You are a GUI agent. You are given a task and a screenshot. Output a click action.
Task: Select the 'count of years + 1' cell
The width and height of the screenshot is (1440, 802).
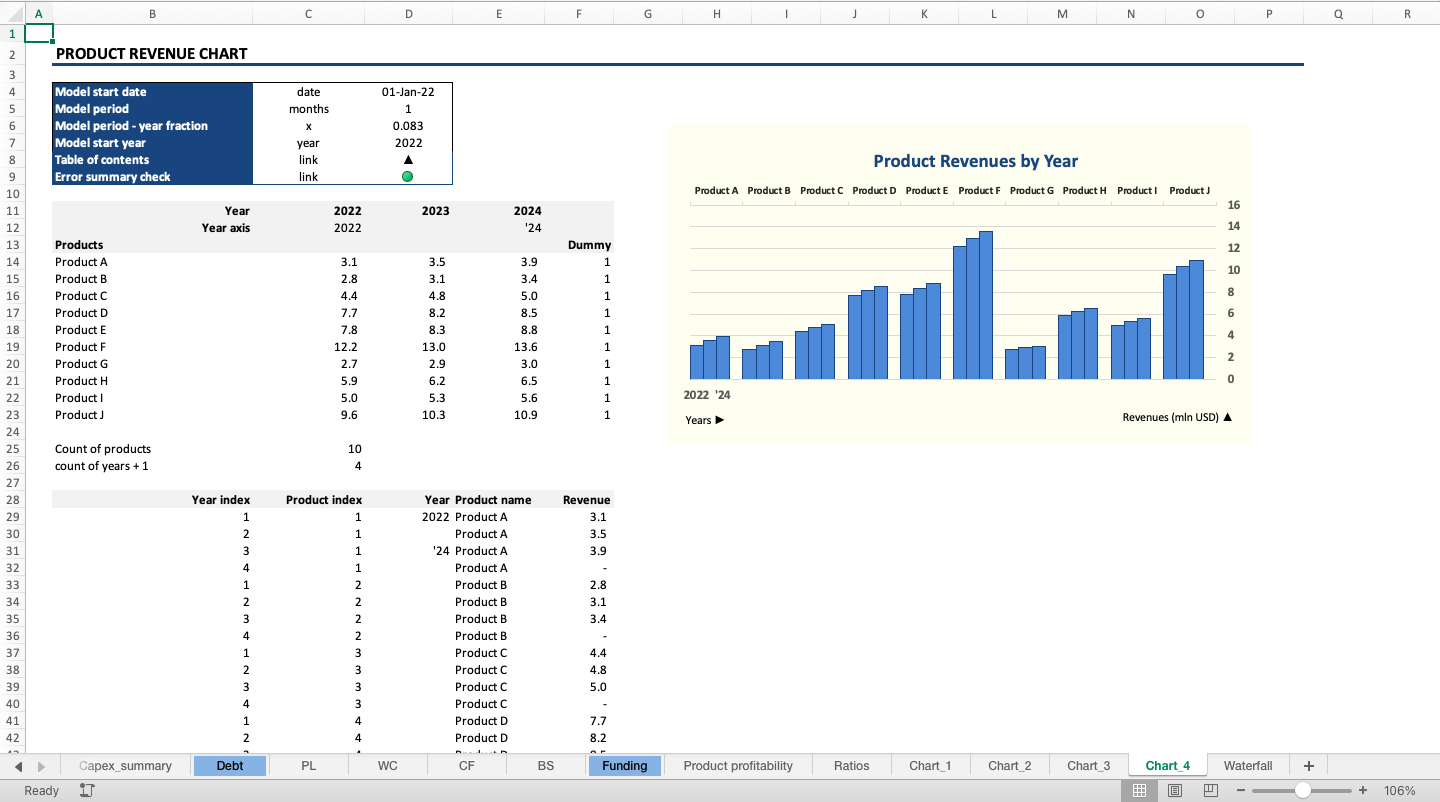pos(152,466)
